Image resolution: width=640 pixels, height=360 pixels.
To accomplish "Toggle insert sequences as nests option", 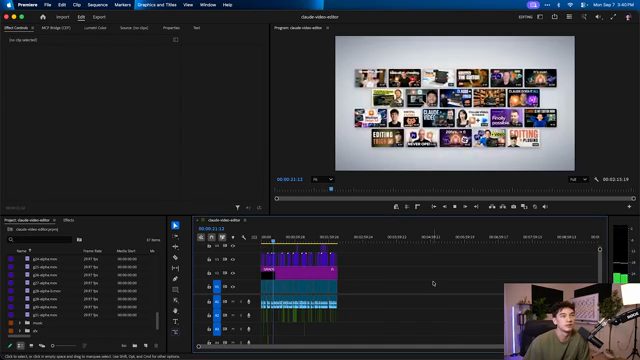I will tap(201, 237).
